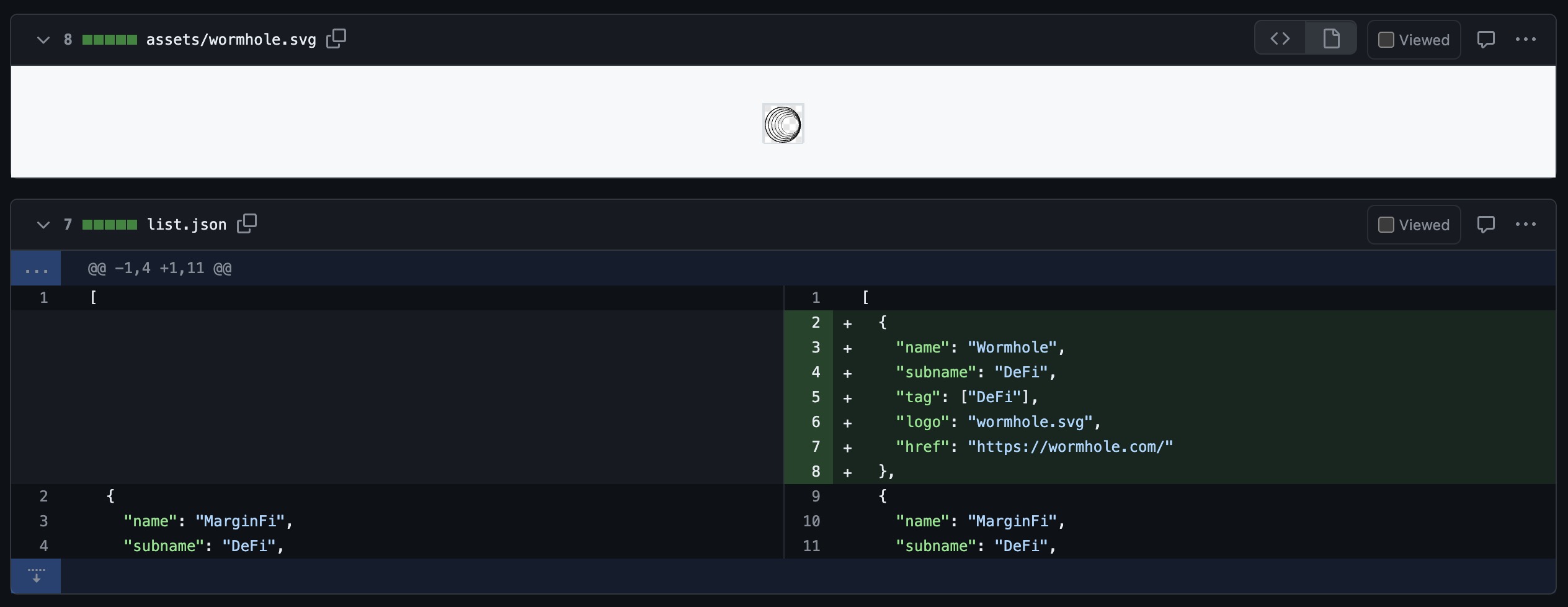Select added line number 7
This screenshot has width=1568, height=607.
(809, 447)
